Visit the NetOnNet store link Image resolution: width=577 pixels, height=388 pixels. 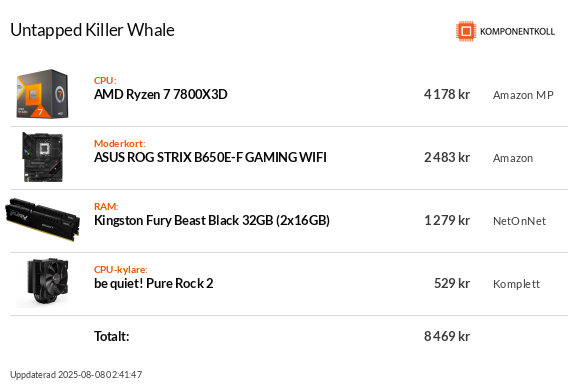coord(519,221)
